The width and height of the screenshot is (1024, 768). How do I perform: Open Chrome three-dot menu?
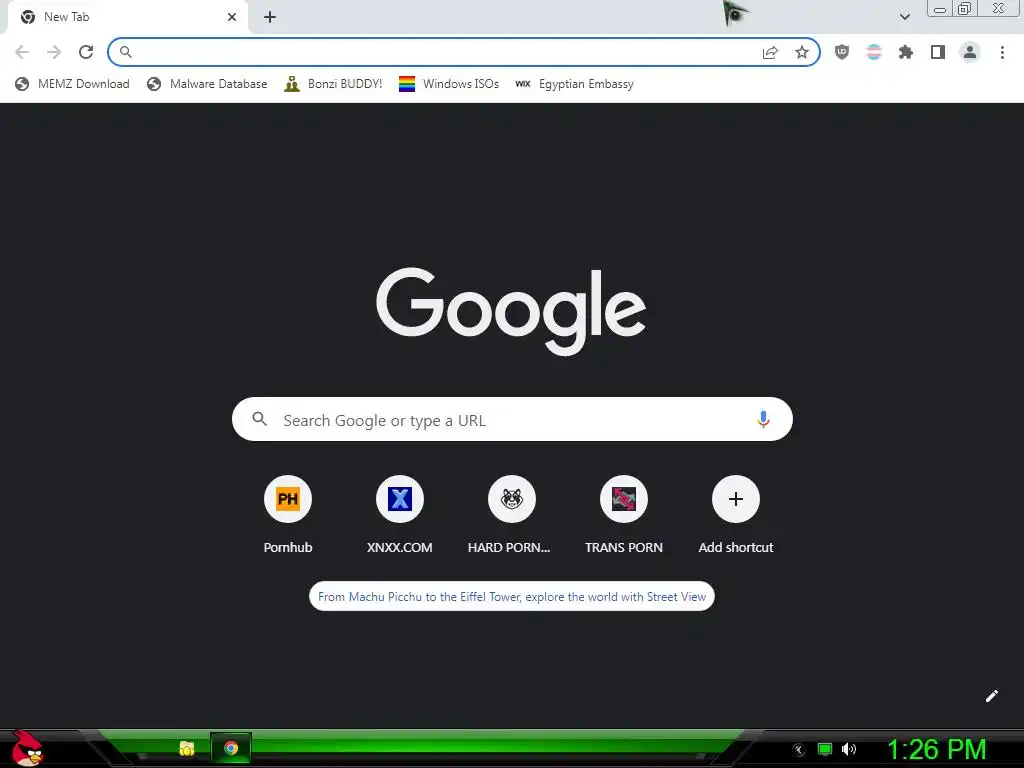click(x=1002, y=52)
